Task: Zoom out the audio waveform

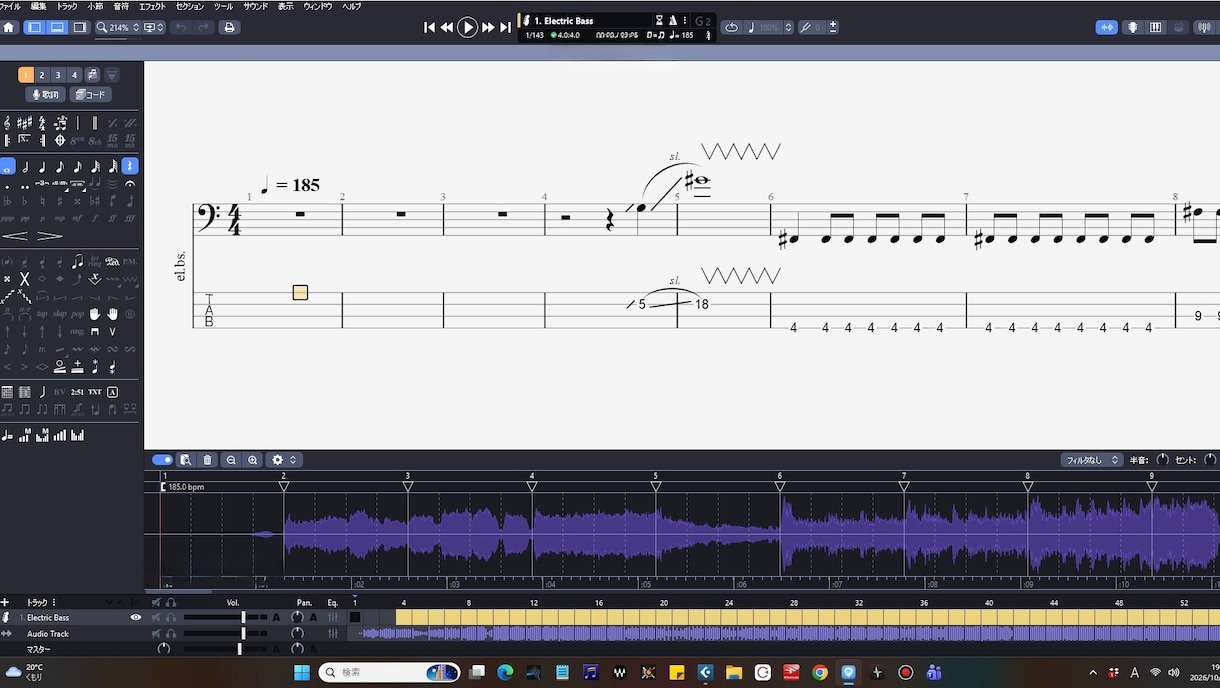Action: coord(231,460)
